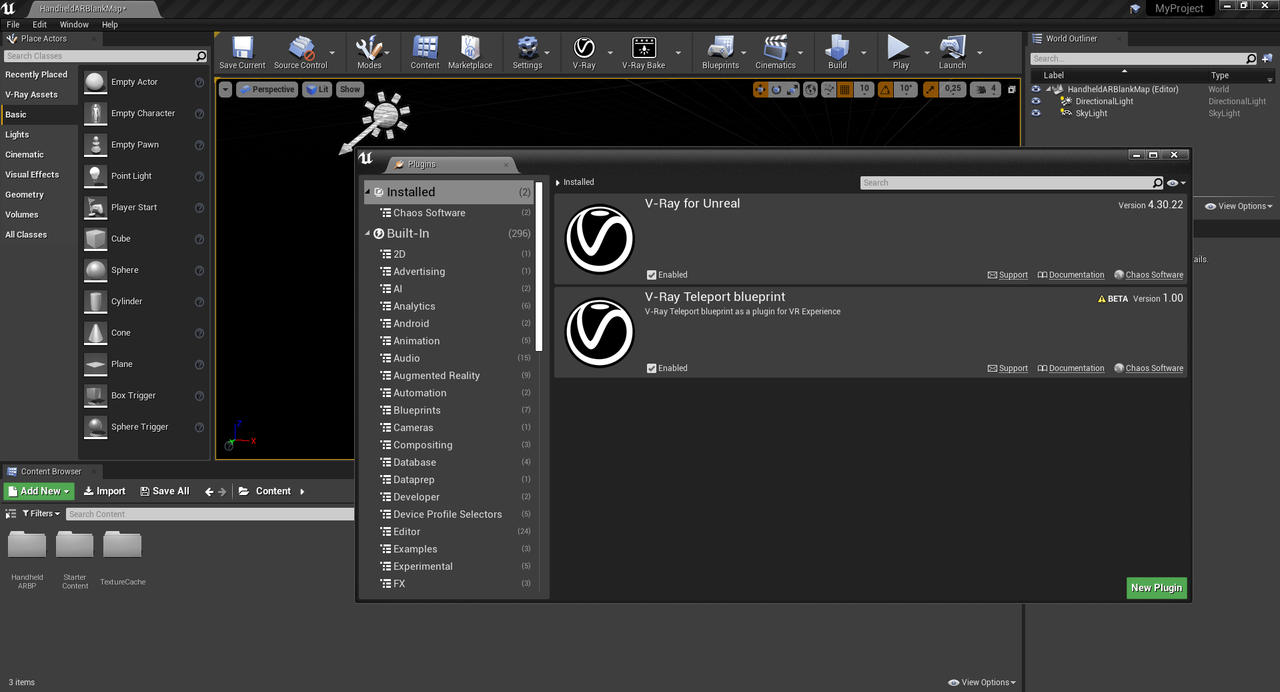Select the Box Trigger actor

(145, 395)
